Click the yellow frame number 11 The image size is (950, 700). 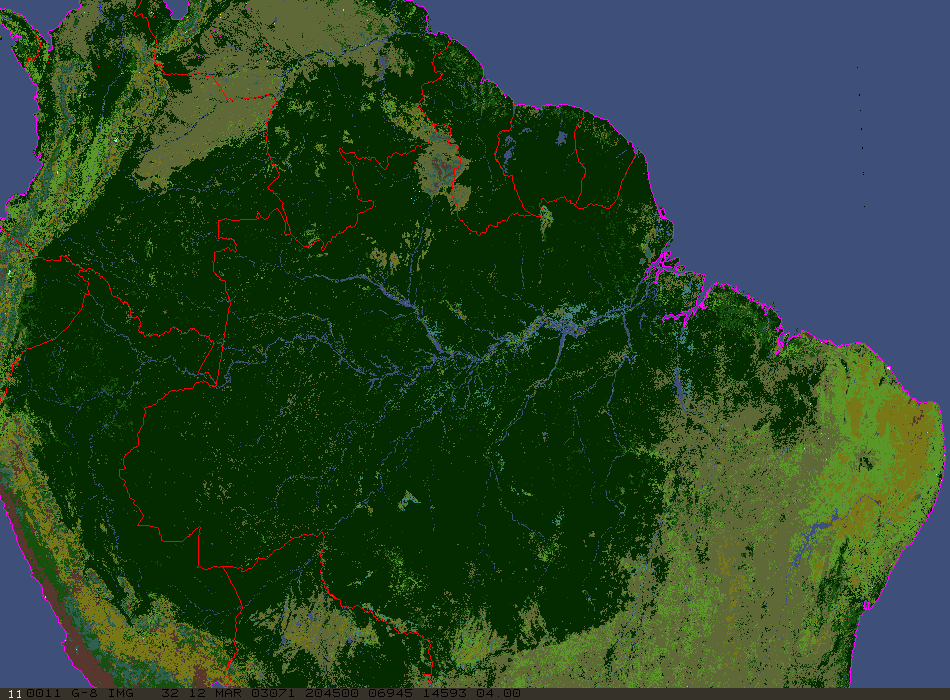click(12, 693)
